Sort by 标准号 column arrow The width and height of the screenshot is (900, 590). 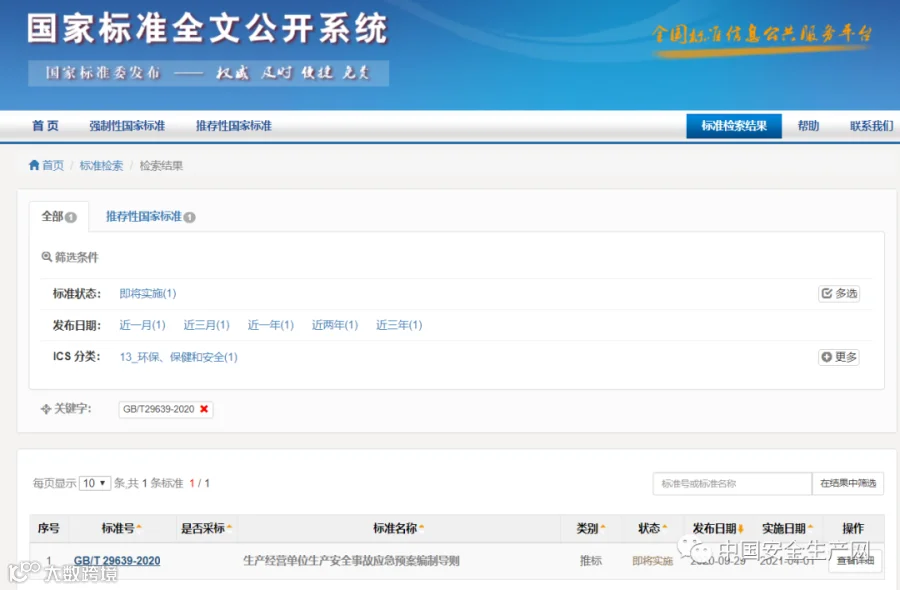(139, 527)
